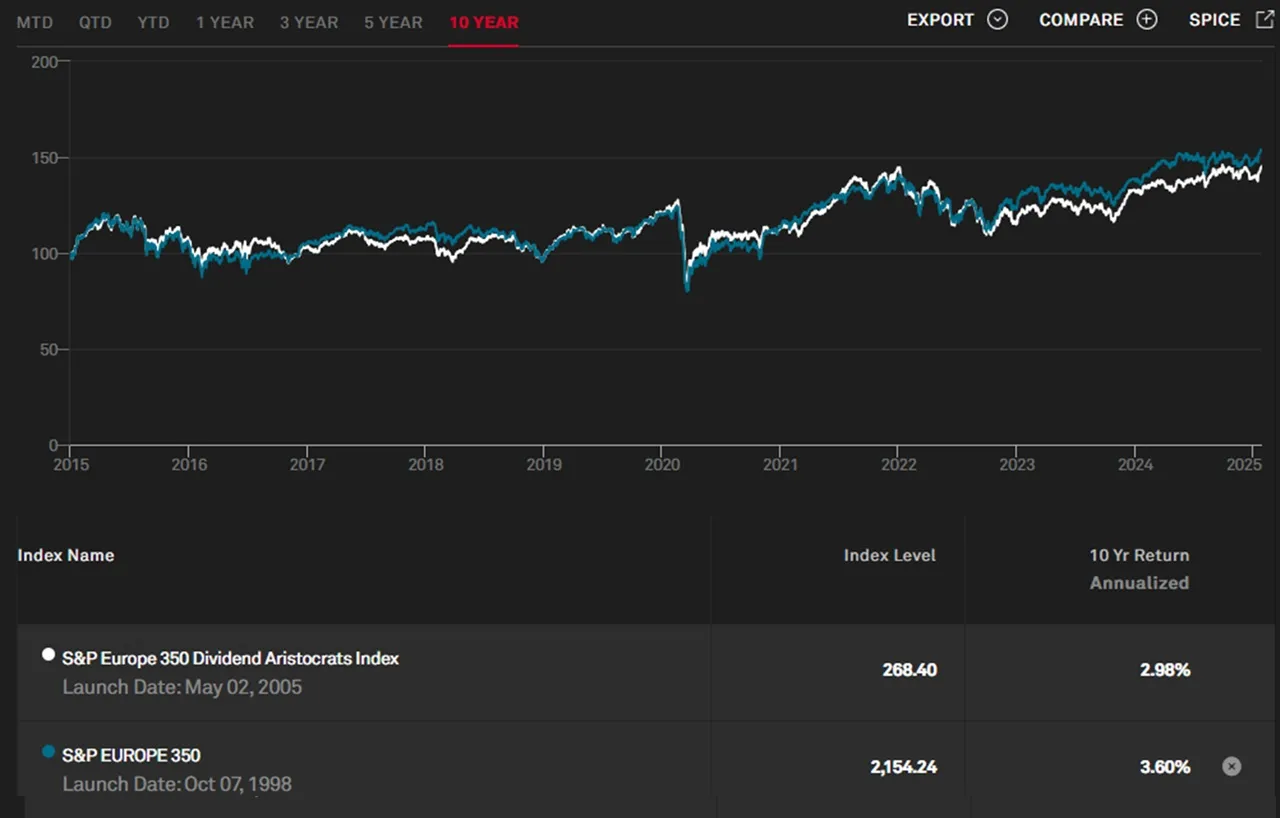
Task: Expand the export chevron circle icon
Action: coord(997,20)
